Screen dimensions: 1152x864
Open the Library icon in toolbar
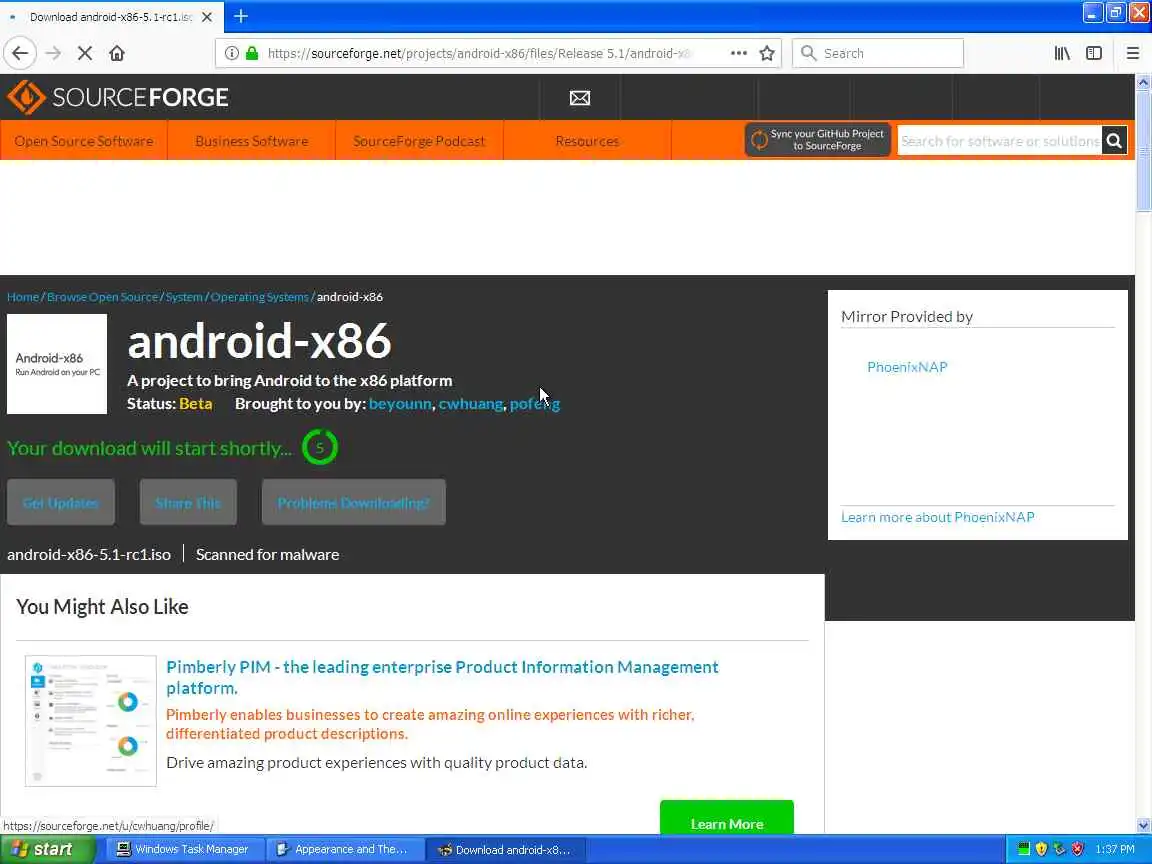pos(1062,53)
